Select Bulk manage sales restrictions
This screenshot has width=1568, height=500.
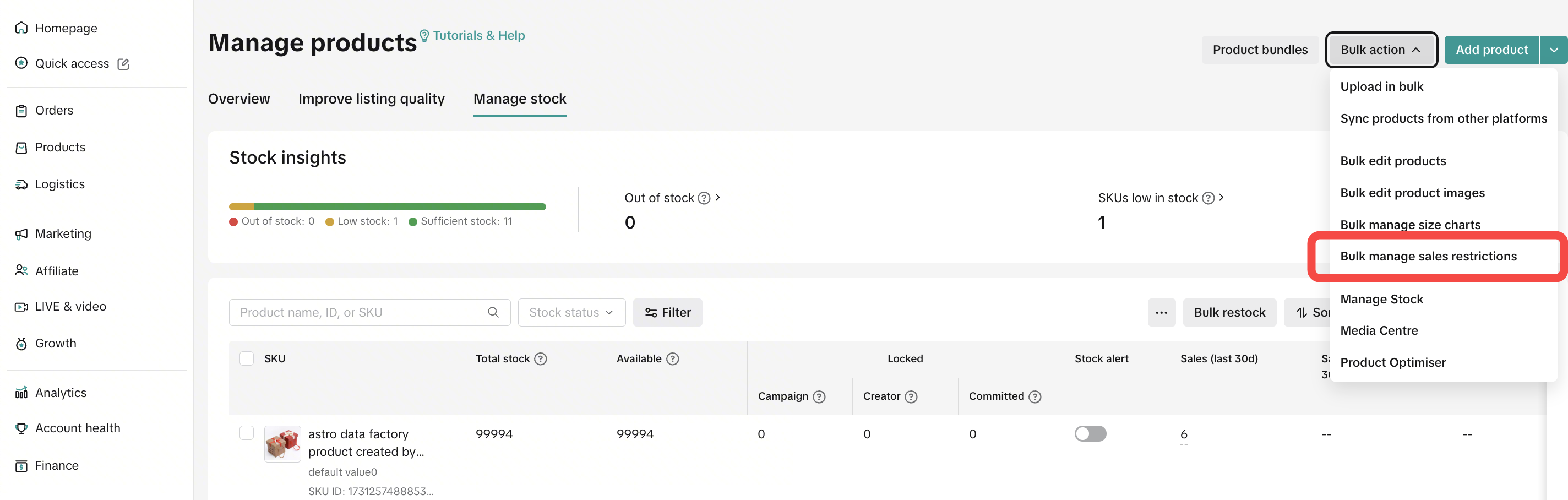1428,257
